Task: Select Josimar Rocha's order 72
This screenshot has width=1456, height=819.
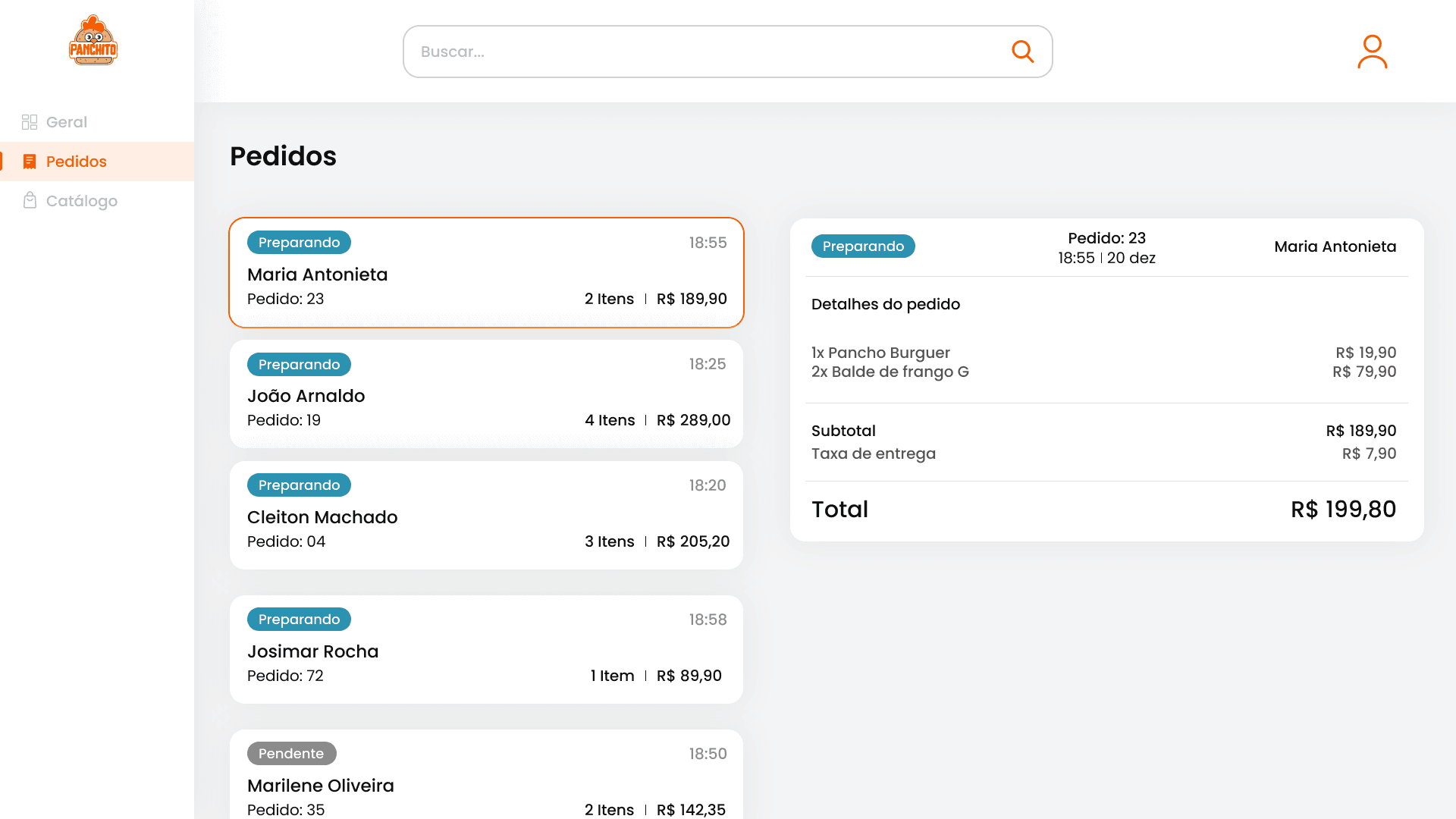Action: pyautogui.click(x=486, y=650)
